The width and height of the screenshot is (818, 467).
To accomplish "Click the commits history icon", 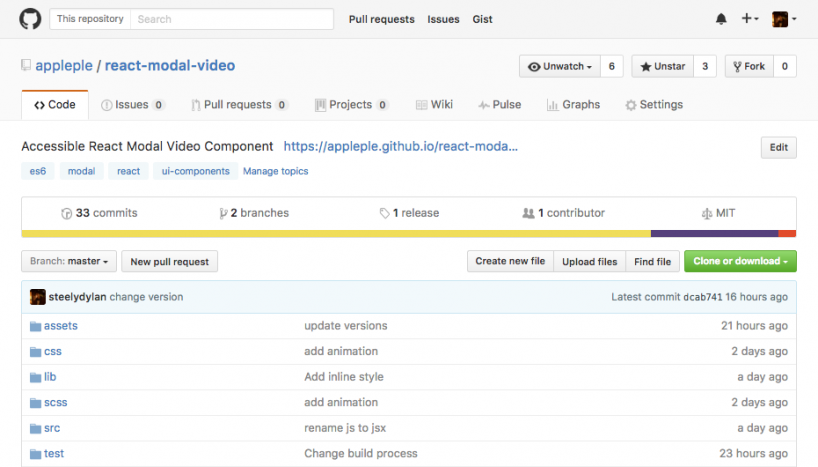I will (x=67, y=213).
